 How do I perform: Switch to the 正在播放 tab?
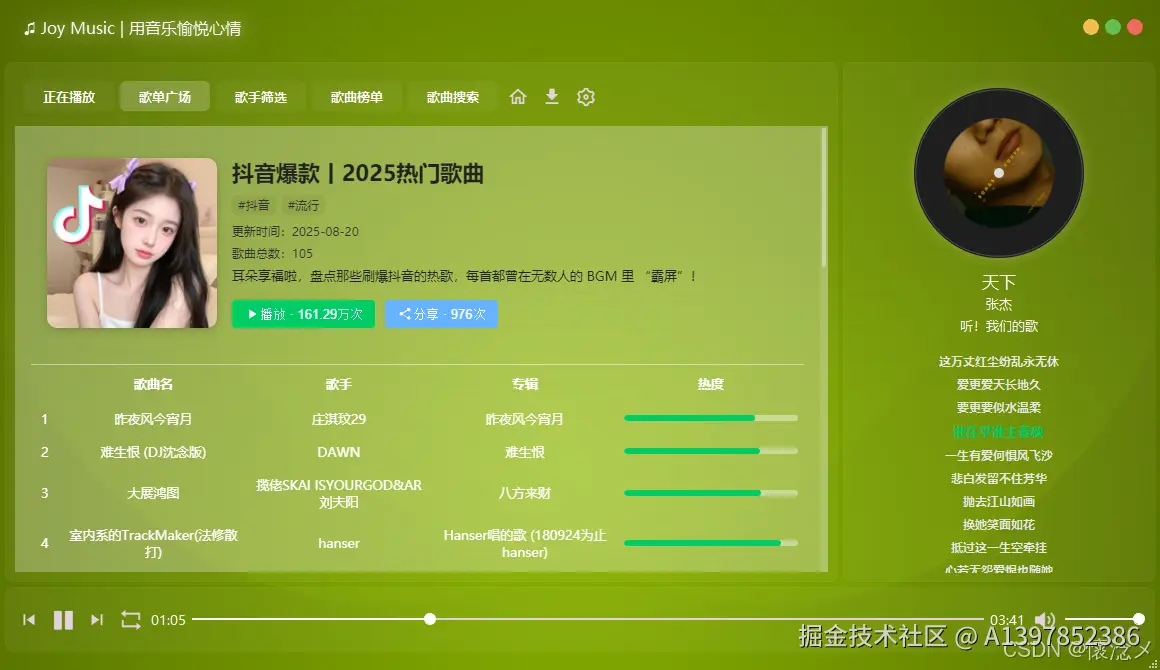(68, 96)
